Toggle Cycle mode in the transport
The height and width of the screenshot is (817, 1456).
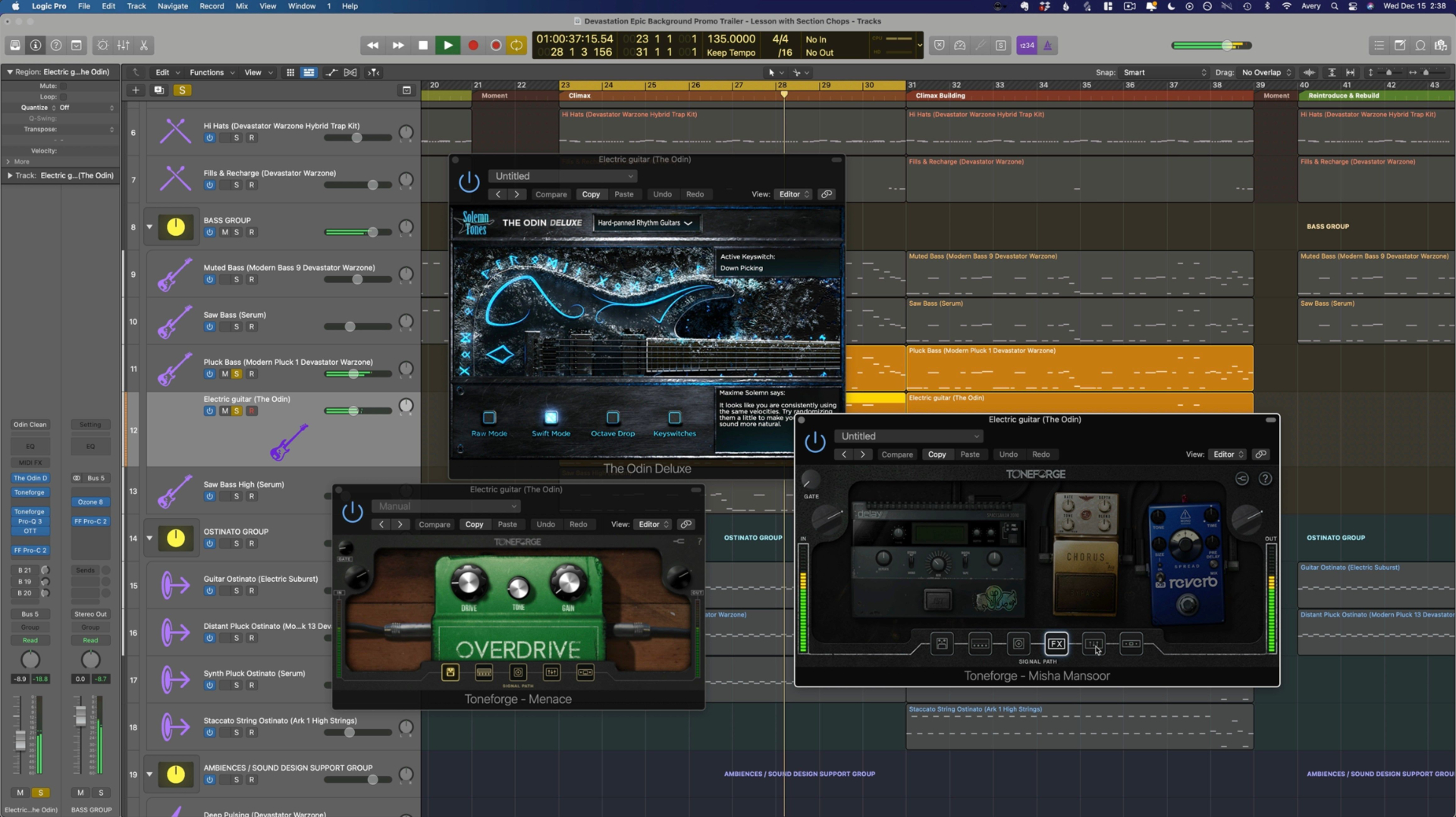[x=516, y=46]
